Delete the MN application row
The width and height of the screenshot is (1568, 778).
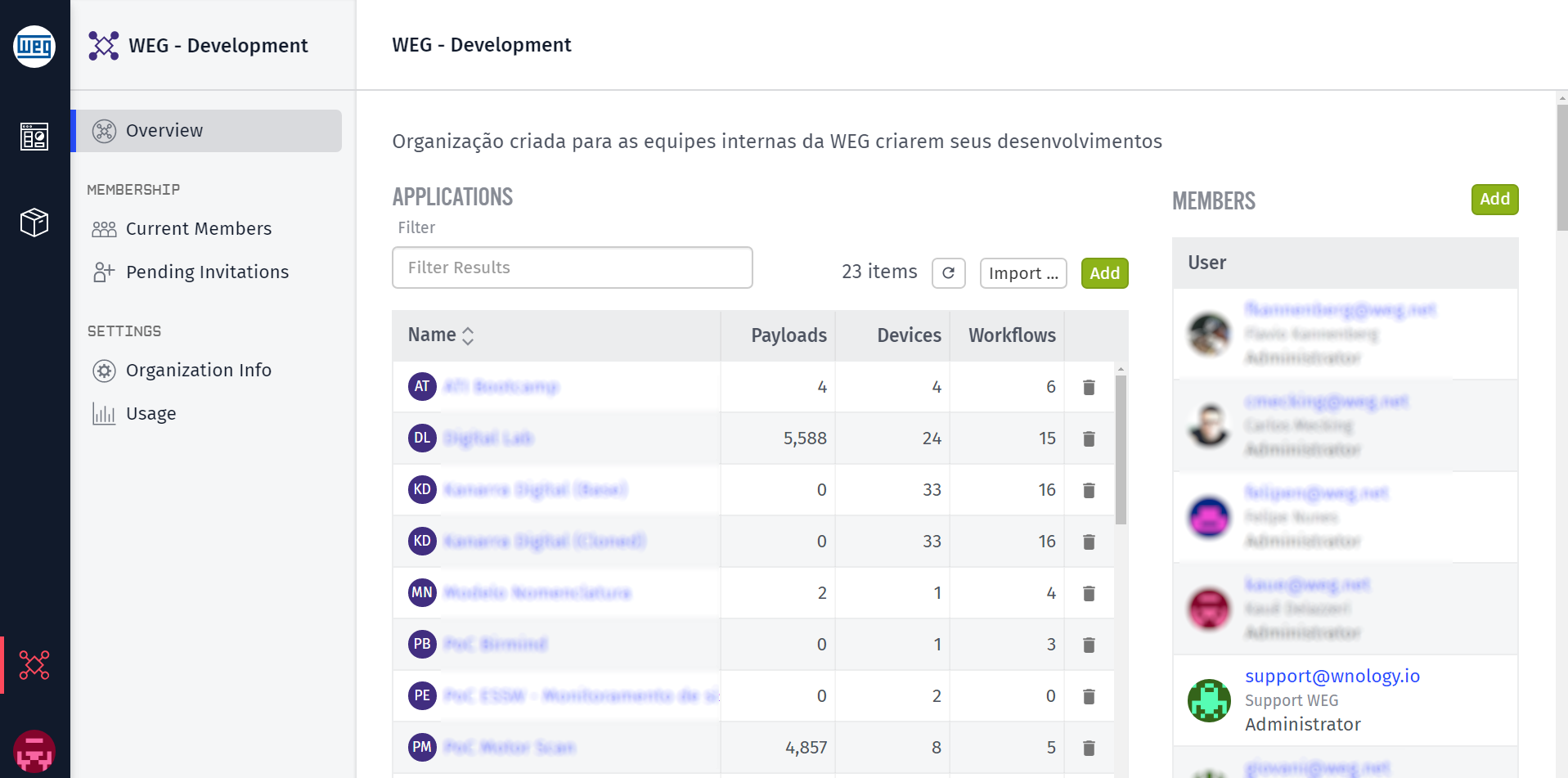click(1089, 593)
